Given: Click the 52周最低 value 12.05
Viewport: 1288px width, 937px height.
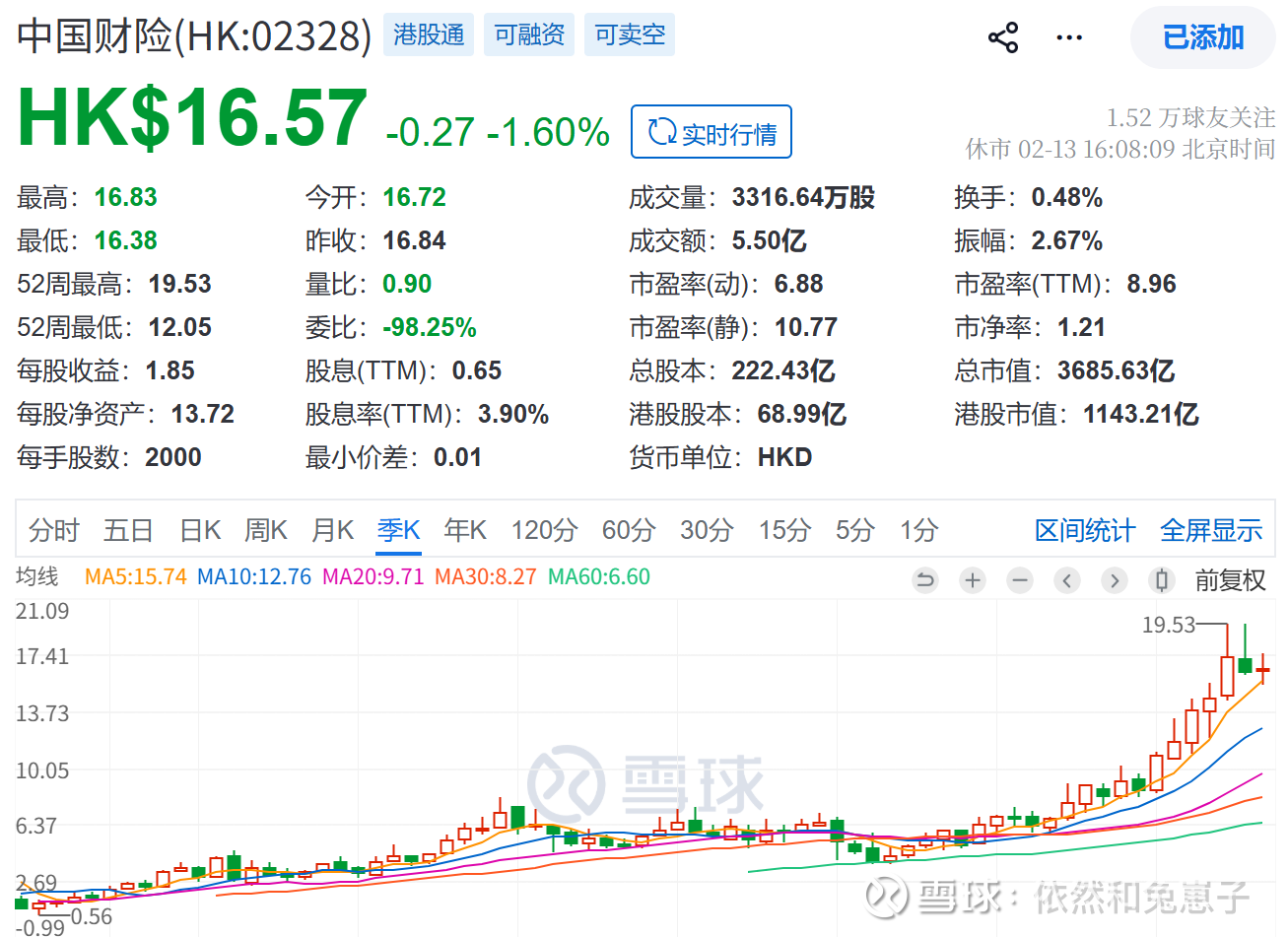Looking at the screenshot, I should pos(180,327).
